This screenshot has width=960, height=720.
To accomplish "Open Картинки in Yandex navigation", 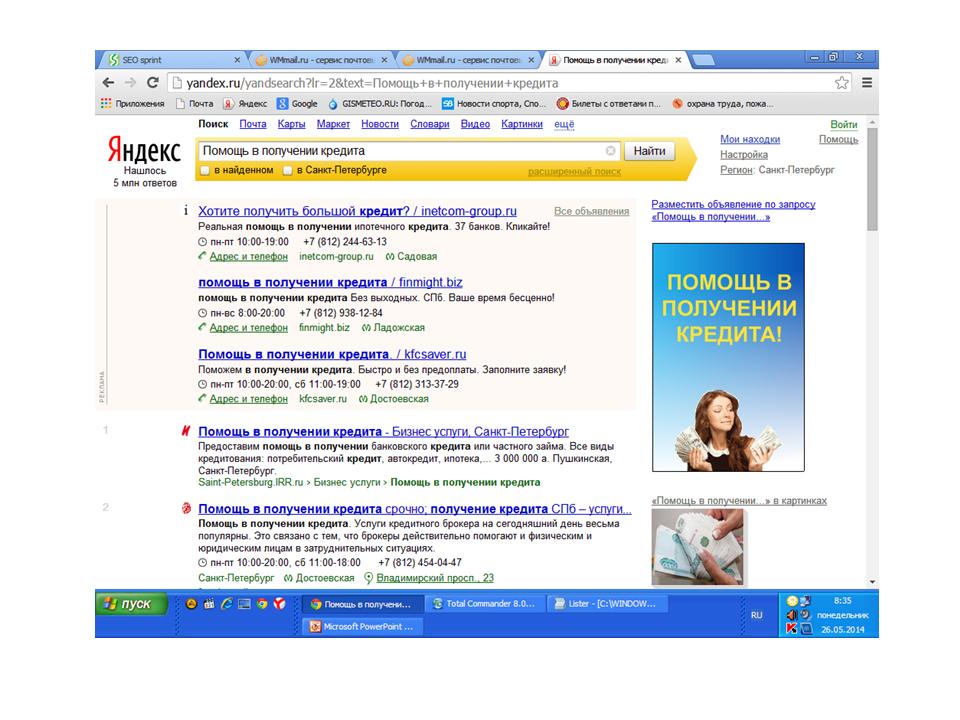I will (x=522, y=124).
